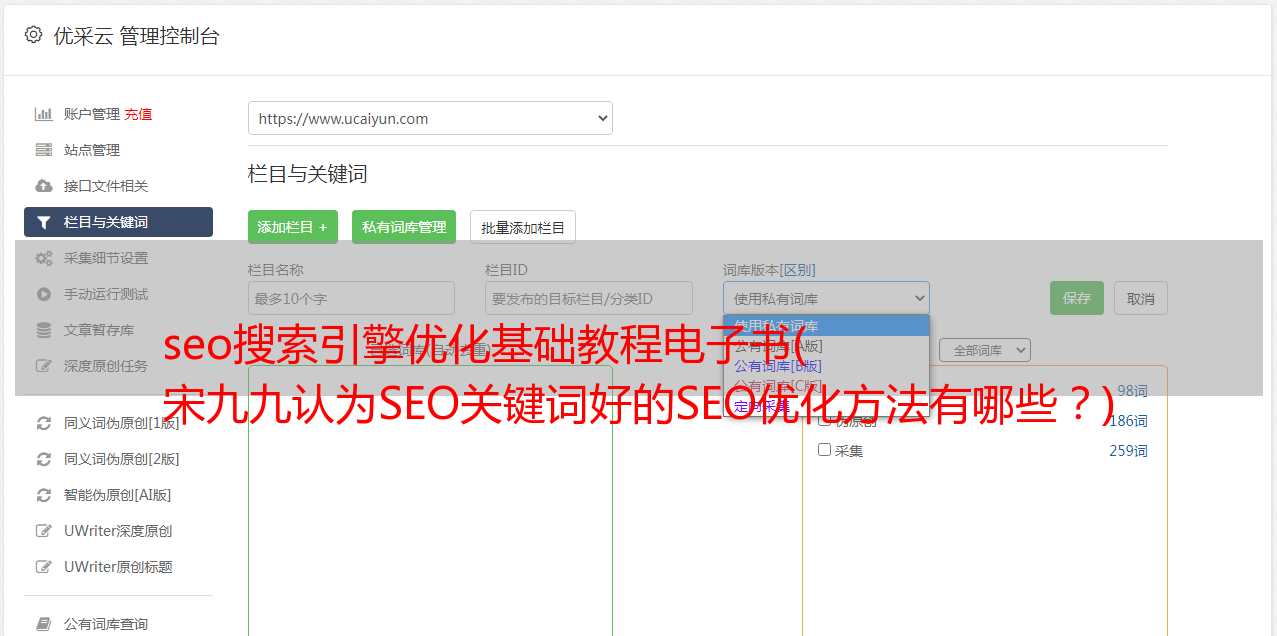
Task: Click the 取消 button
Action: click(1141, 298)
